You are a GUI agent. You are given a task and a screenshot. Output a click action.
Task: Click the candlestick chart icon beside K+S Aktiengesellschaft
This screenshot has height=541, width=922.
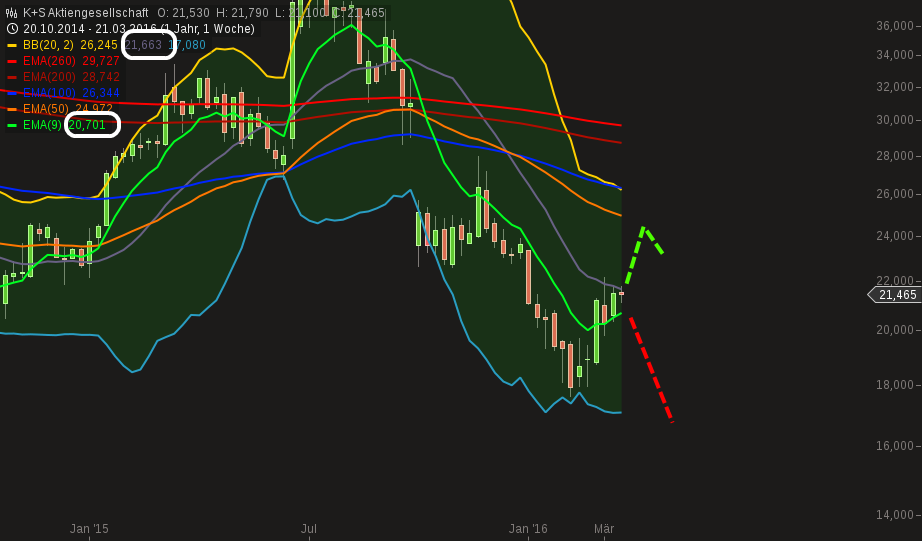pyautogui.click(x=12, y=12)
